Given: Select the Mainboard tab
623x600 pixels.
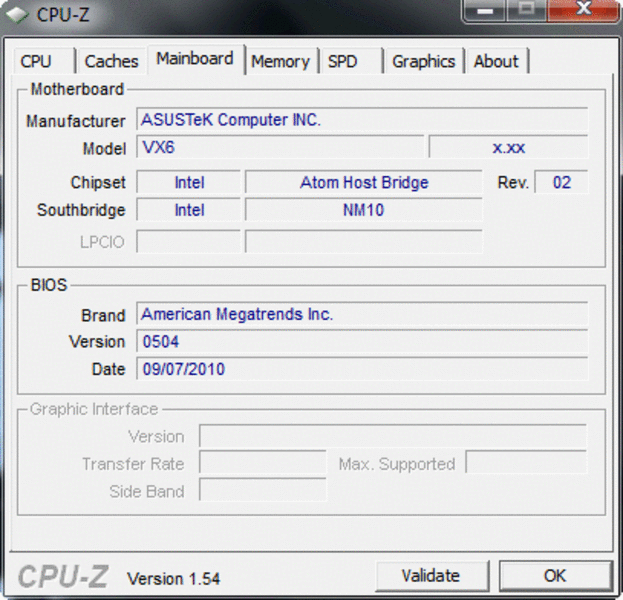Looking at the screenshot, I should pyautogui.click(x=195, y=59).
